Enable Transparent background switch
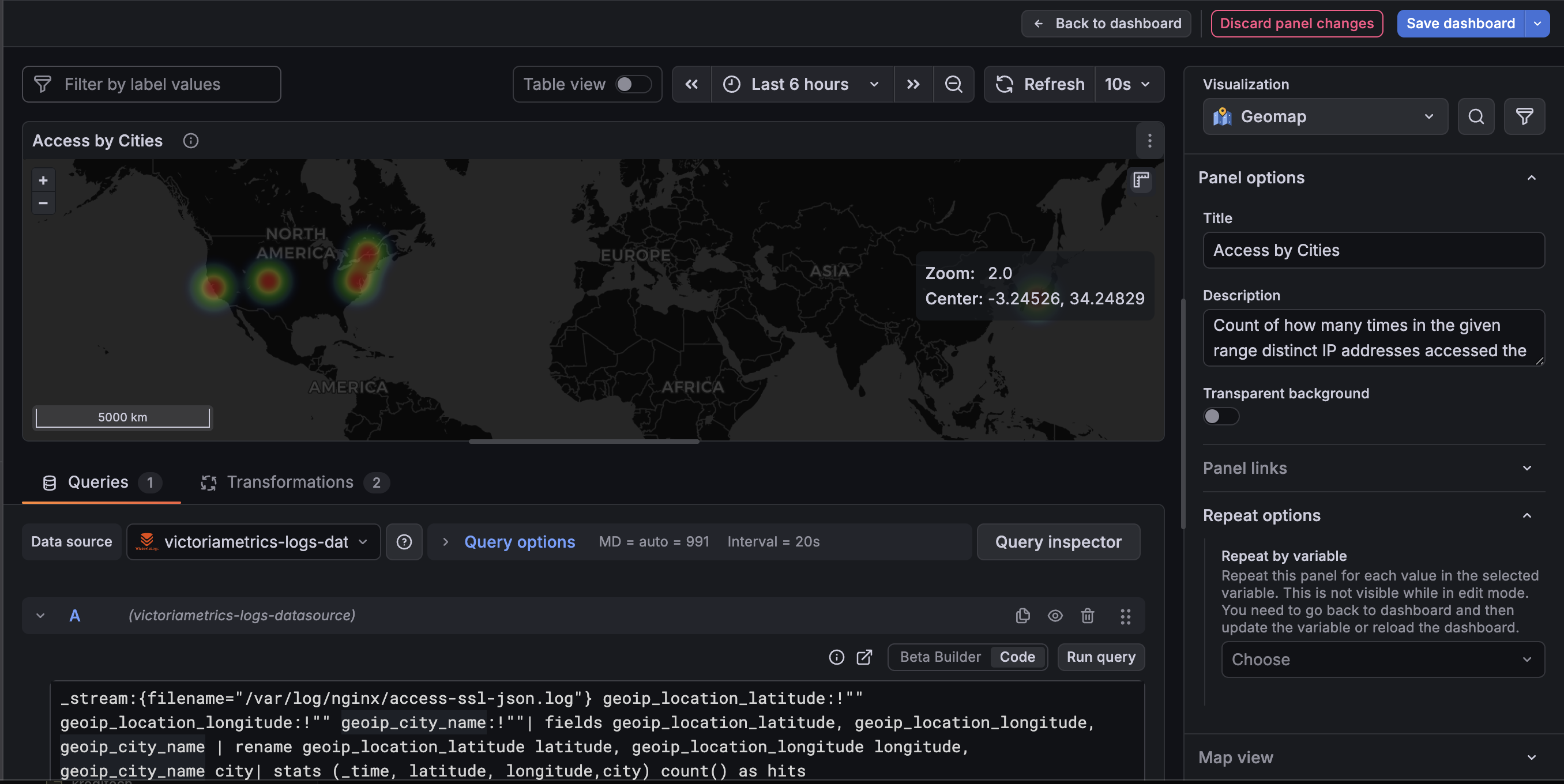Image resolution: width=1564 pixels, height=784 pixels. [x=1221, y=416]
